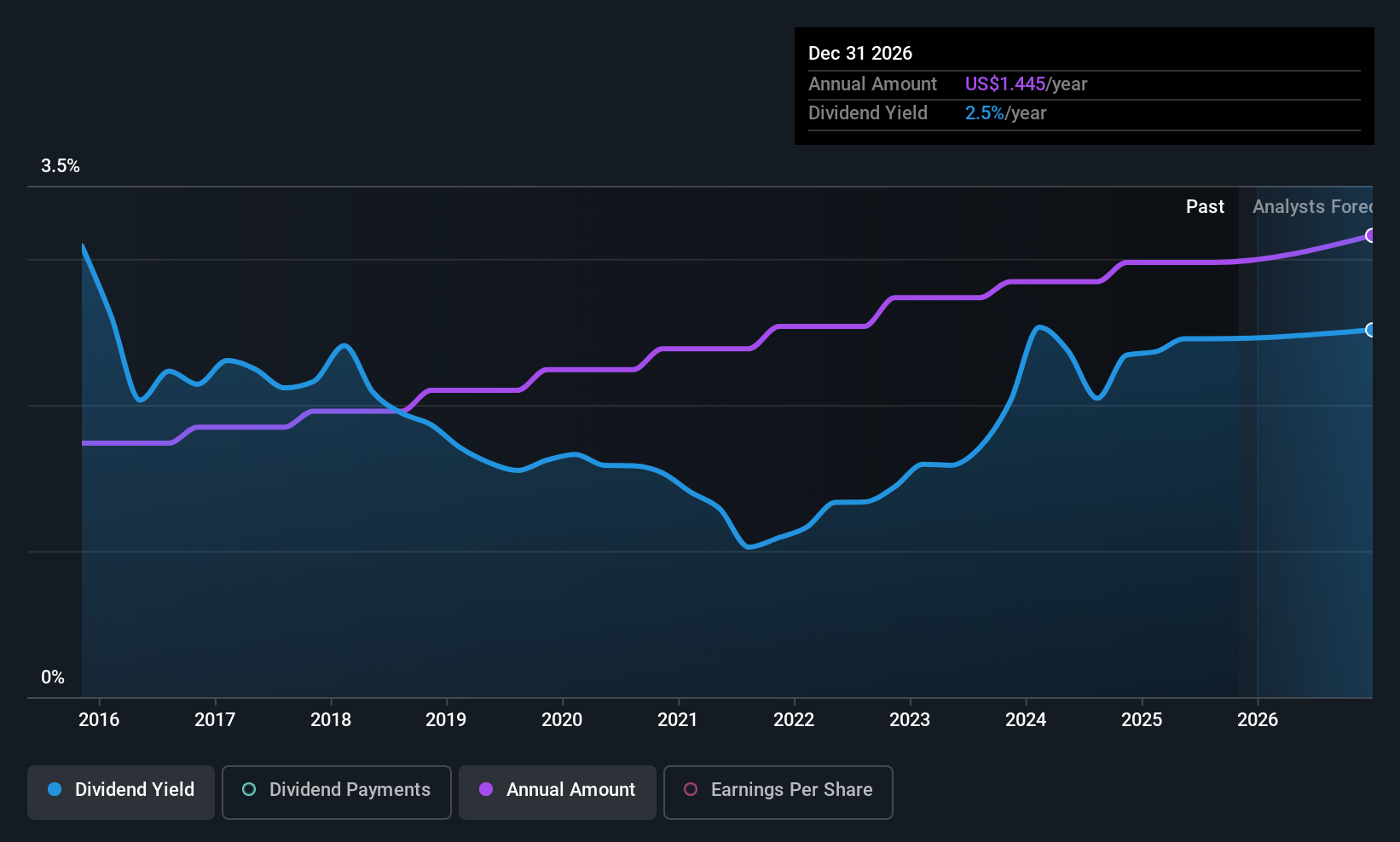Click the 2.5%/year dividend yield value

(985, 112)
